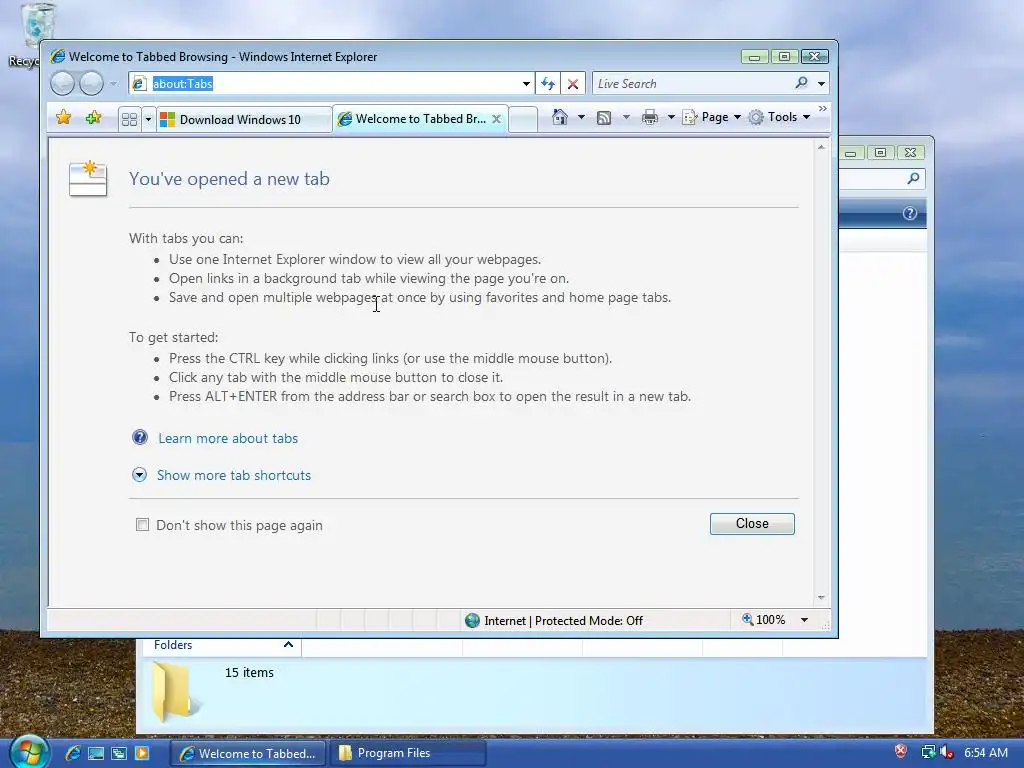Screen dimensions: 1024x768
Task: Click the volume tray icon
Action: [946, 752]
